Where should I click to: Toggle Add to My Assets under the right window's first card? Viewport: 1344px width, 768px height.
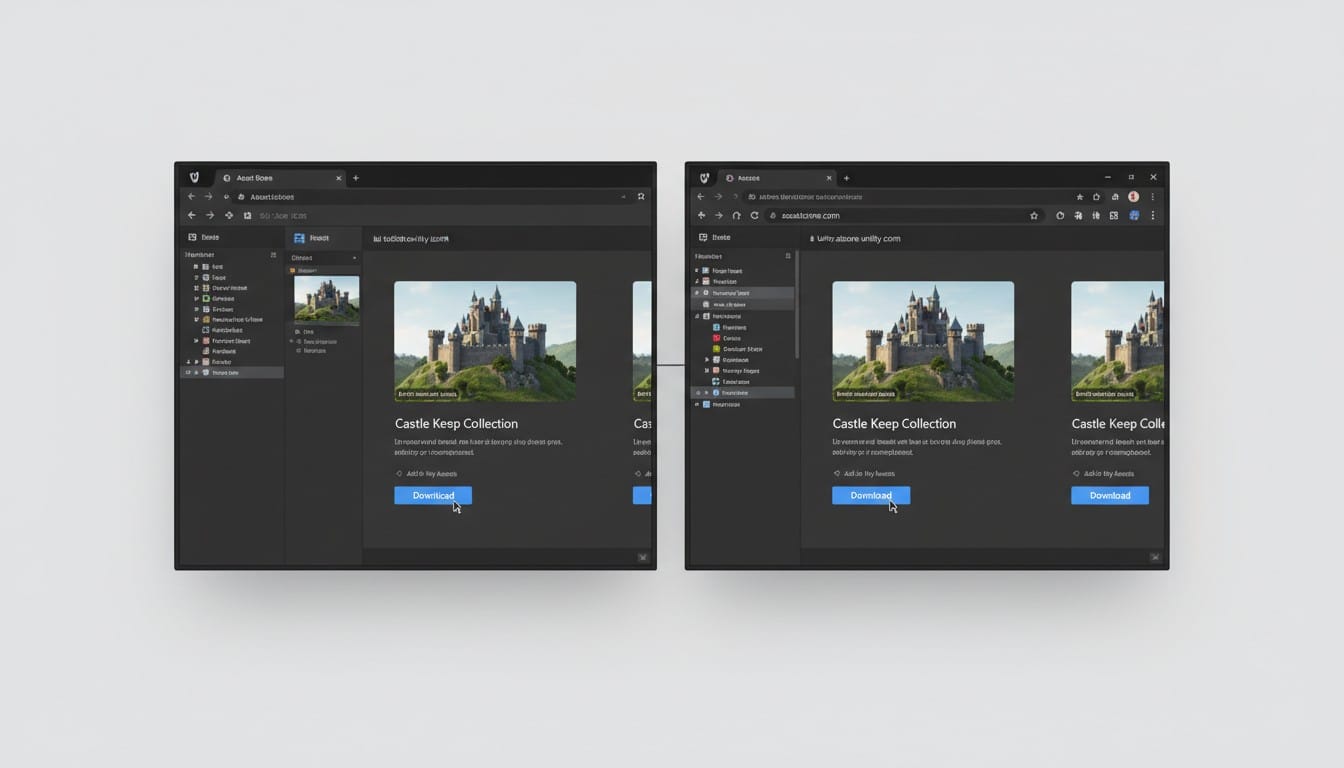[x=865, y=474]
